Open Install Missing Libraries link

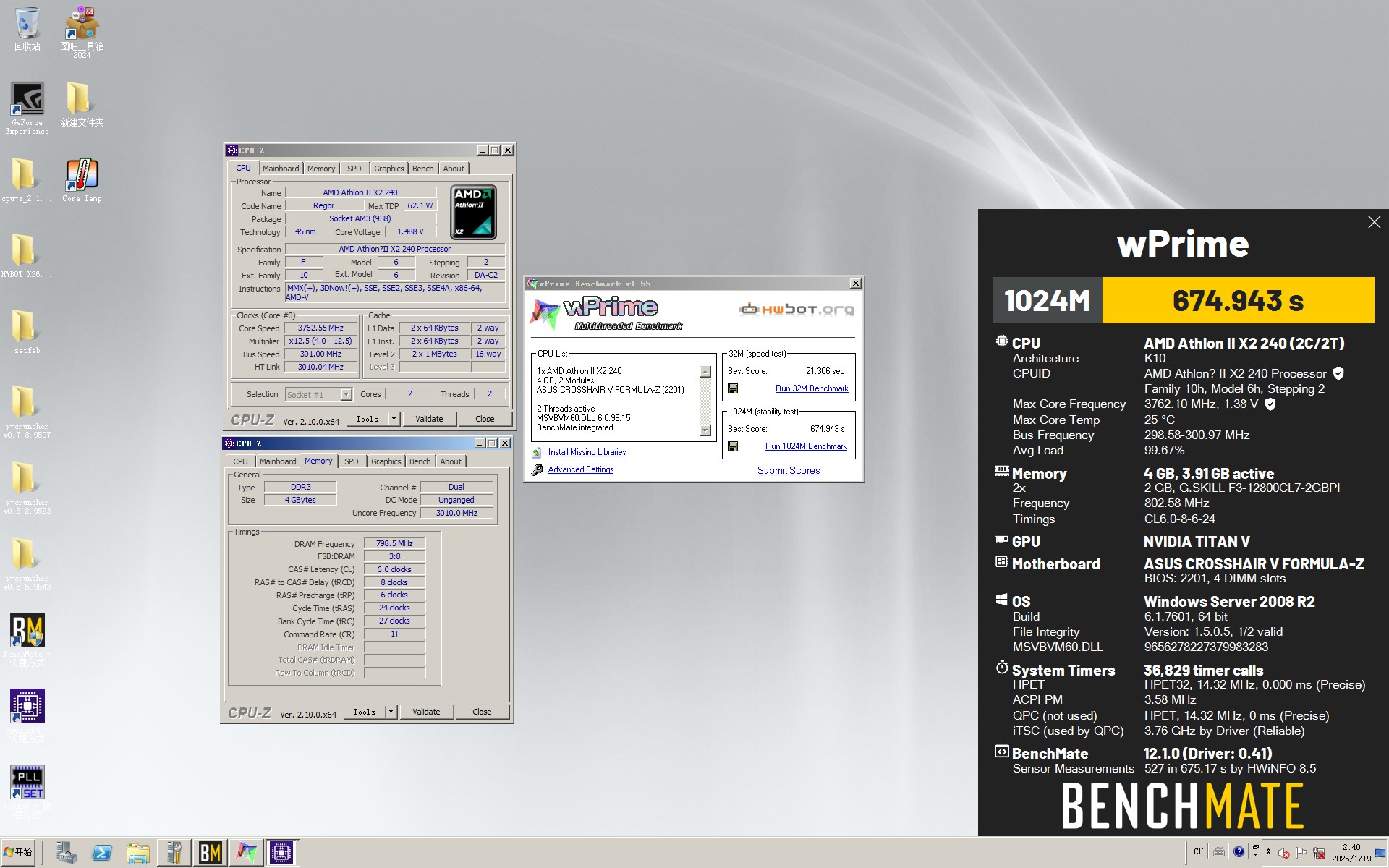click(587, 452)
